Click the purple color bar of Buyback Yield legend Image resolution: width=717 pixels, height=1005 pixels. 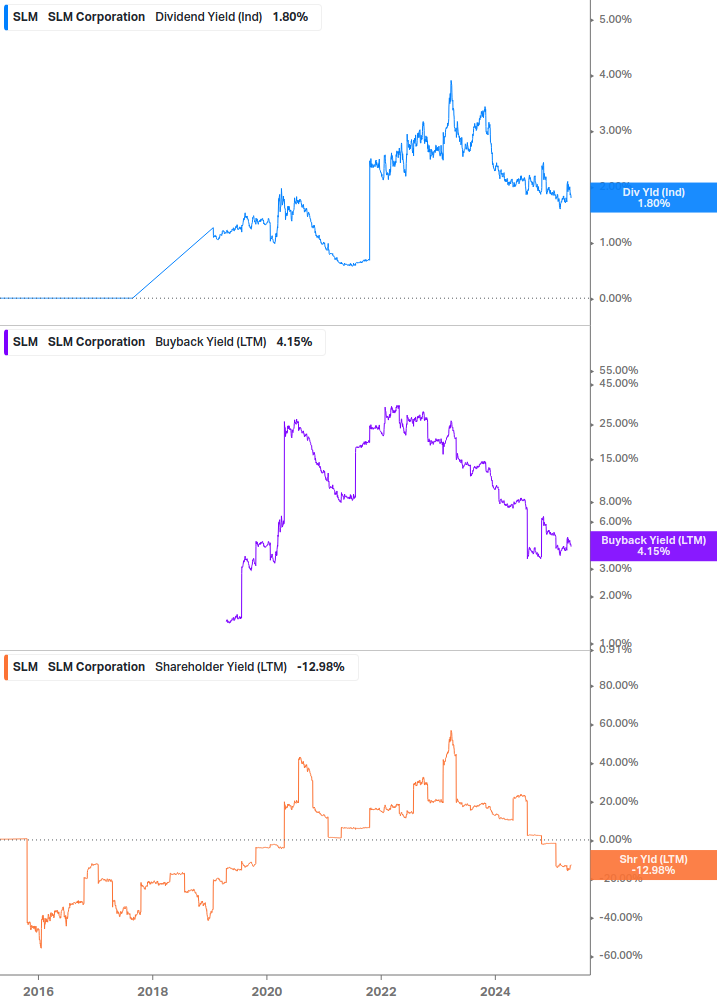click(6, 342)
